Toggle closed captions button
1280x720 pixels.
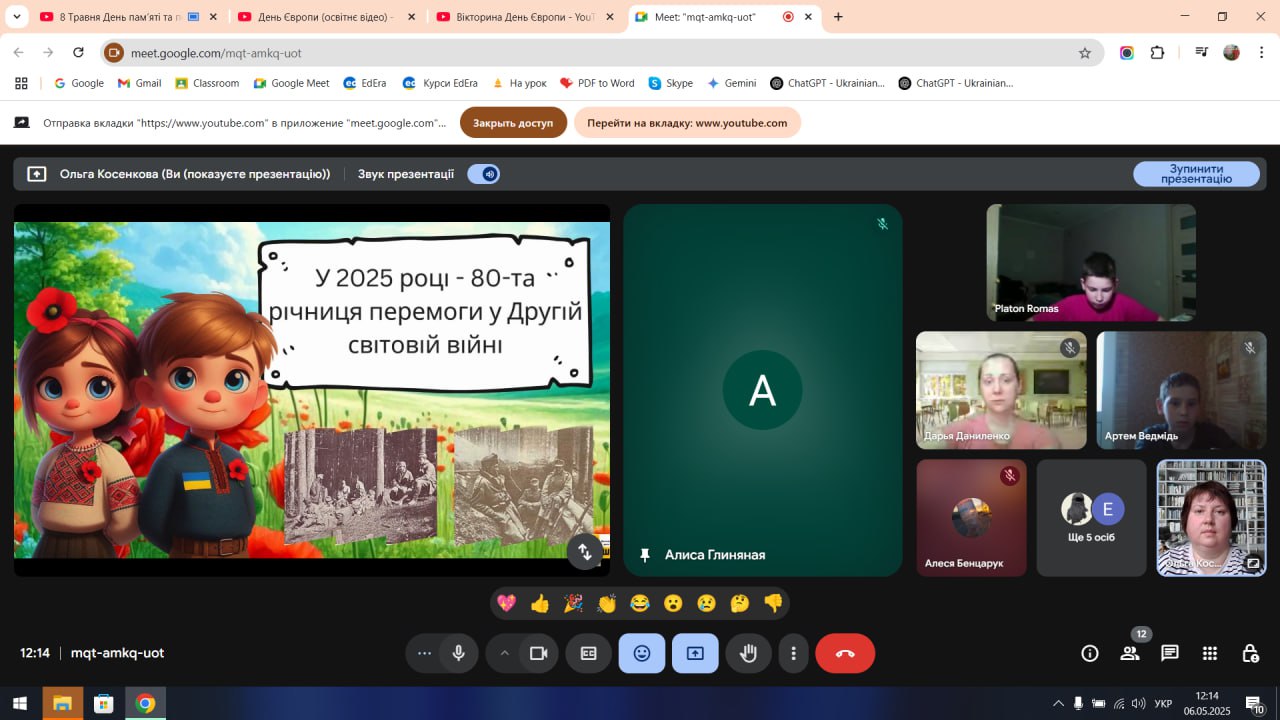pyautogui.click(x=588, y=653)
